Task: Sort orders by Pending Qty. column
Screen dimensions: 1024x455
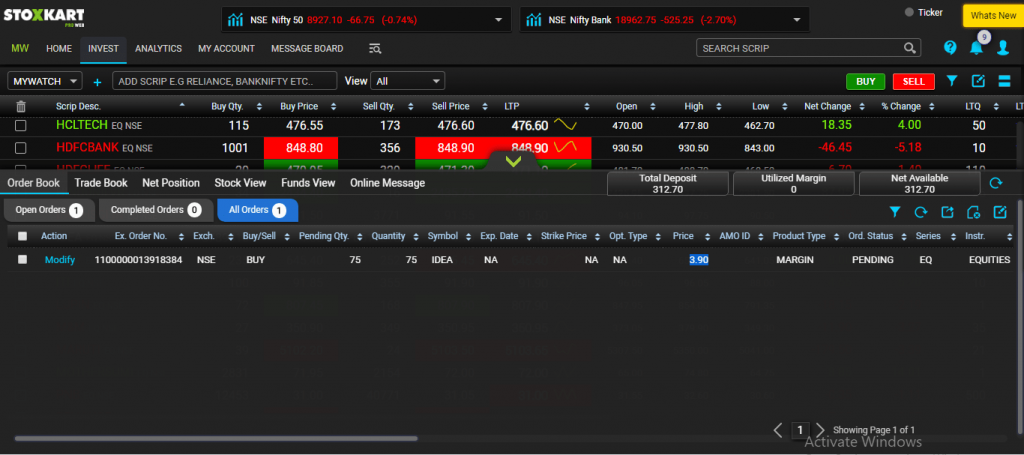Action: pyautogui.click(x=360, y=236)
